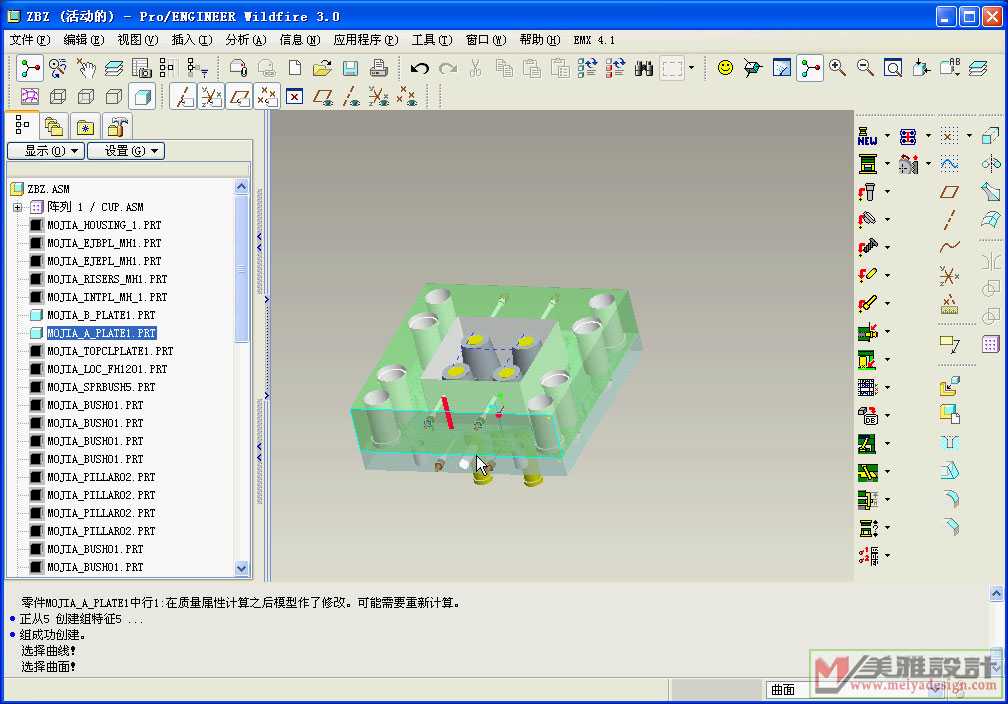The height and width of the screenshot is (704, 1008).
Task: Click message area scroll up arrow
Action: 996,593
